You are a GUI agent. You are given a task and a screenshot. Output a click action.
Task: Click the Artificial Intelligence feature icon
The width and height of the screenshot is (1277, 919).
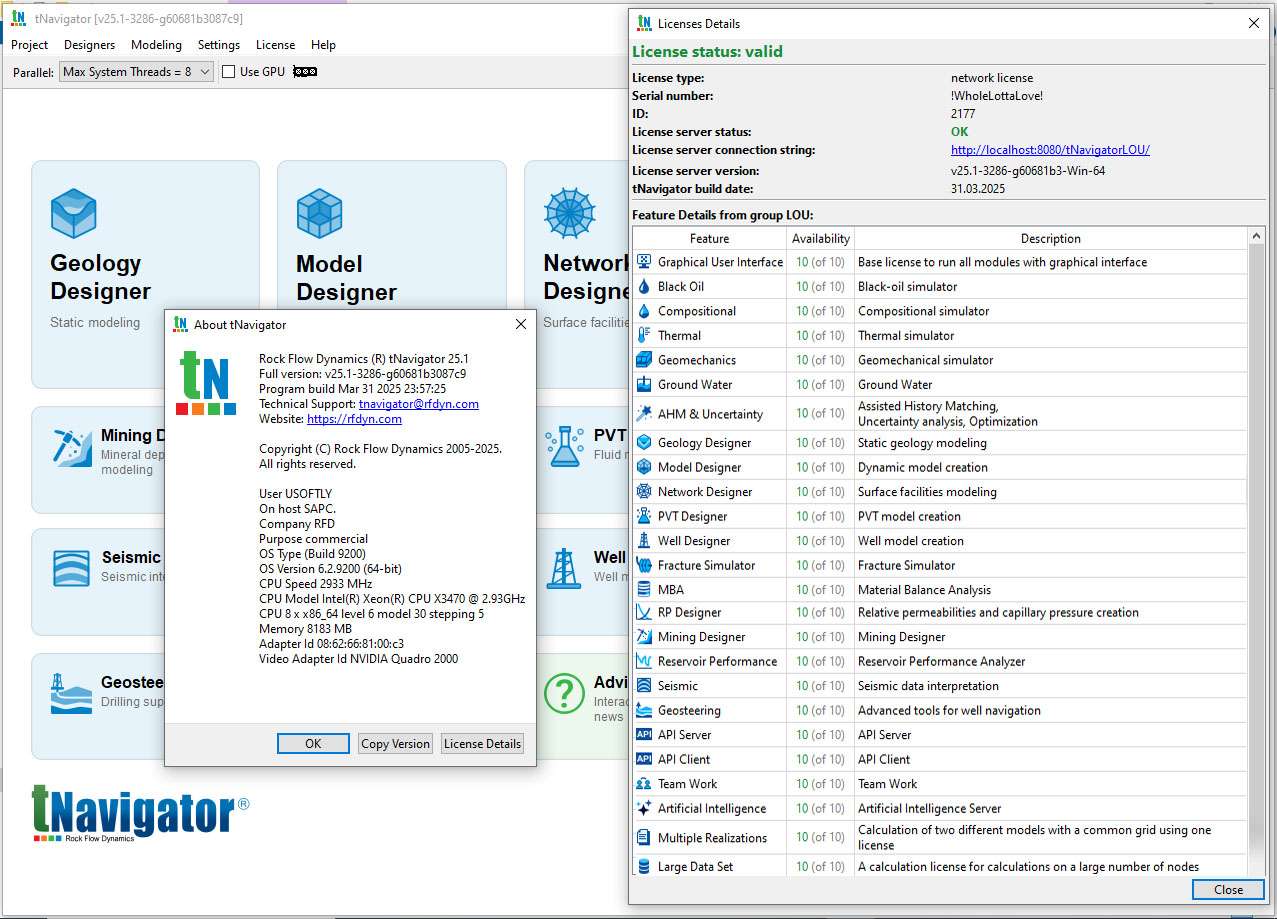tap(644, 809)
